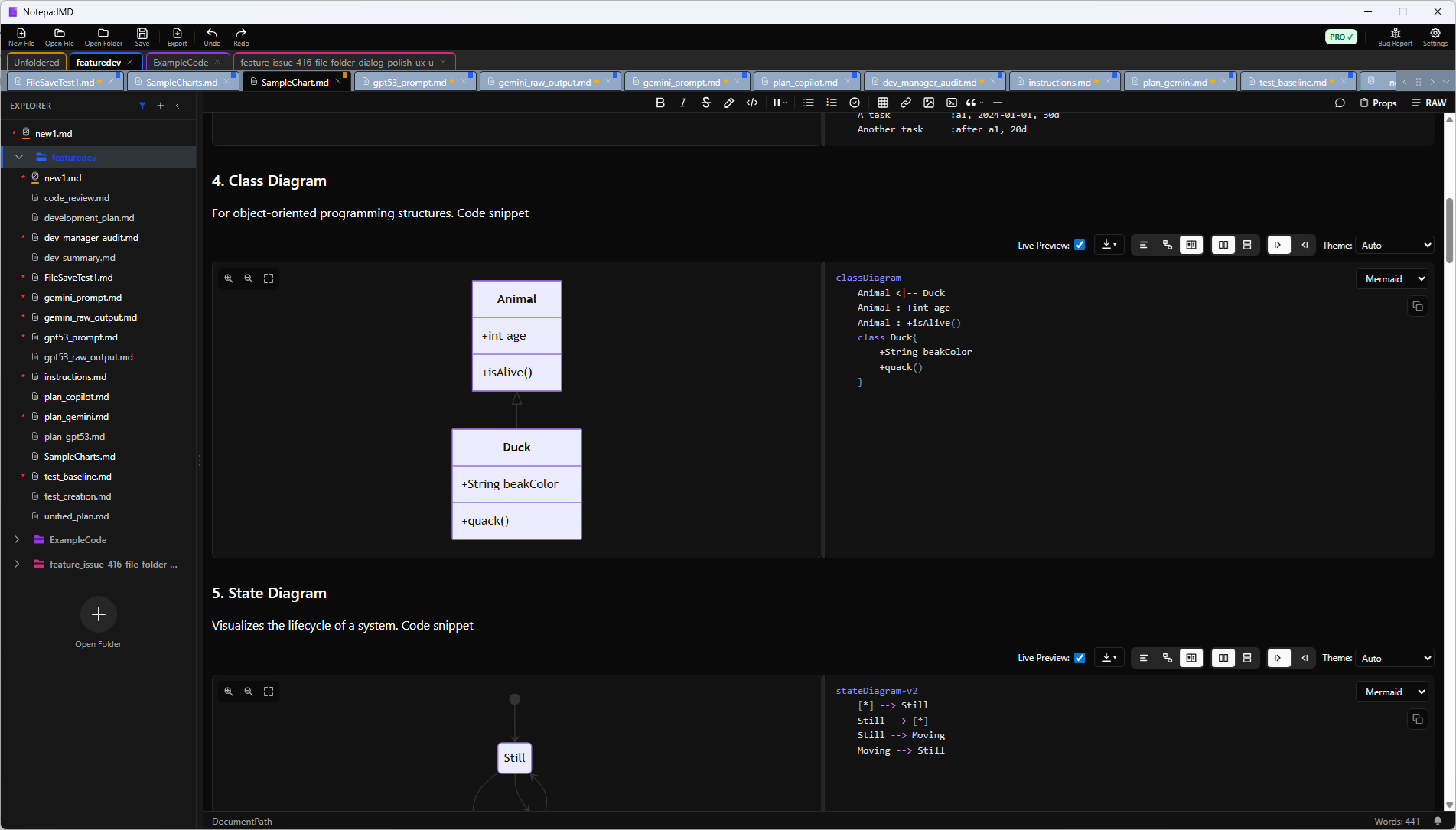The height and width of the screenshot is (830, 1456).
Task: Apply strikethrough formatting
Action: 706,103
